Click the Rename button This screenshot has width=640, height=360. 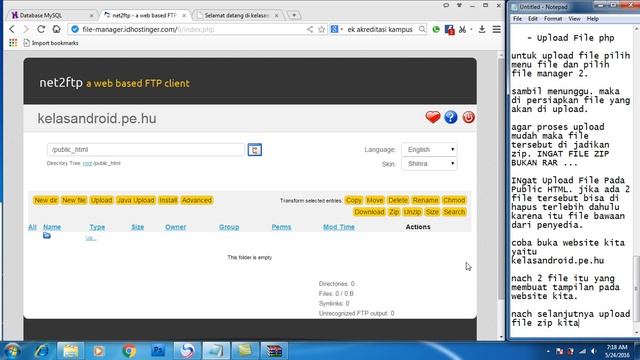click(425, 200)
